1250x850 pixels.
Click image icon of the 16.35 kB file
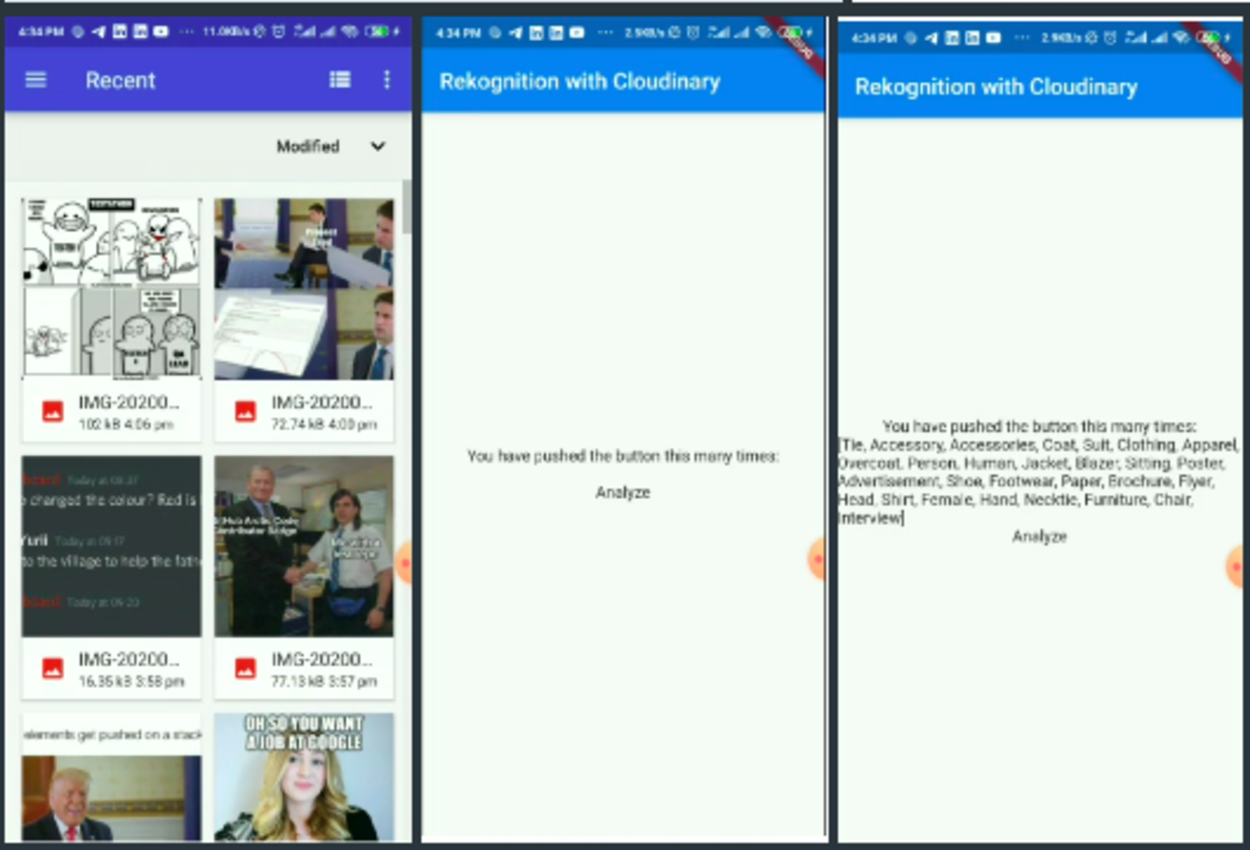[53, 668]
